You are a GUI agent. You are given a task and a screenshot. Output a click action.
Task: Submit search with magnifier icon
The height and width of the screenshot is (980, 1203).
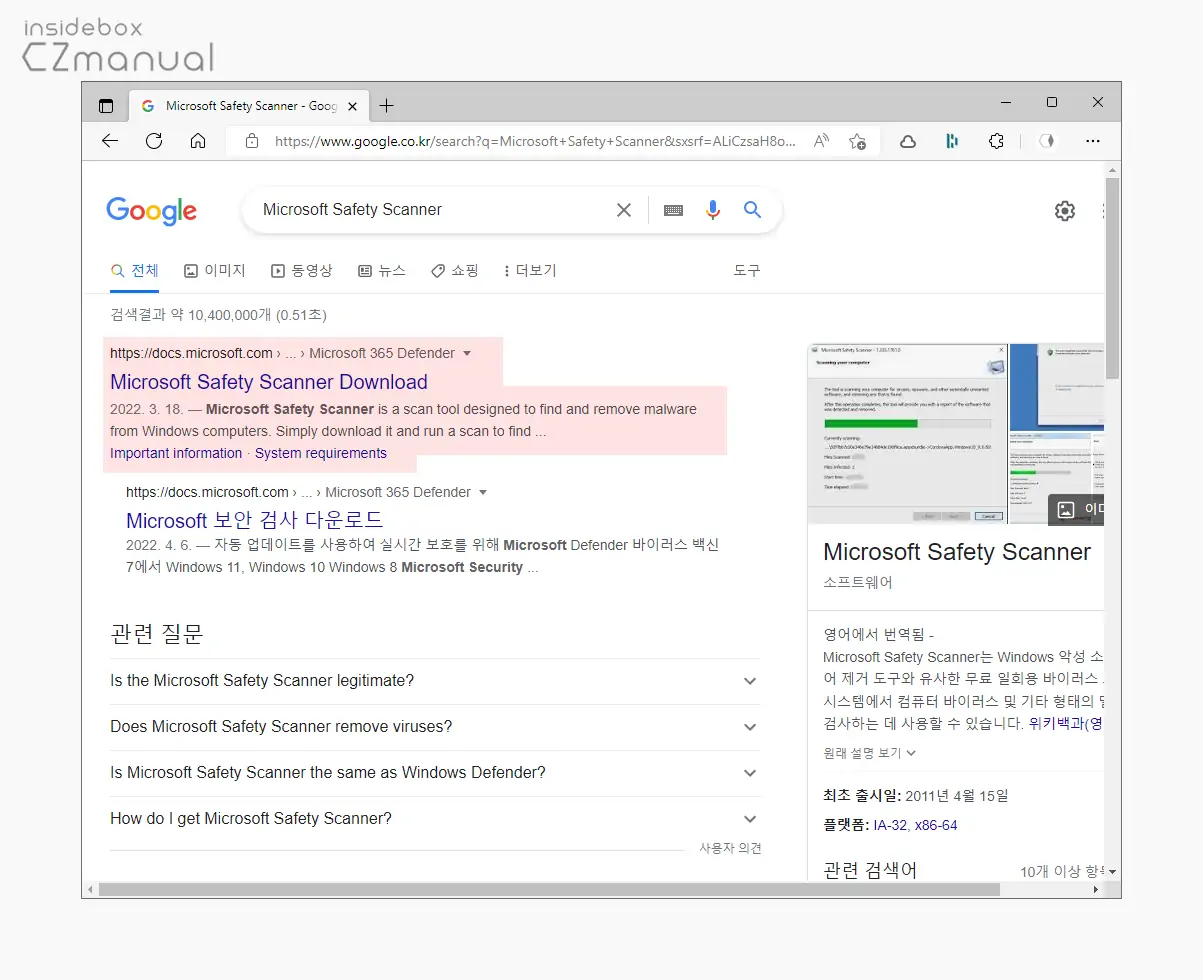click(x=752, y=210)
